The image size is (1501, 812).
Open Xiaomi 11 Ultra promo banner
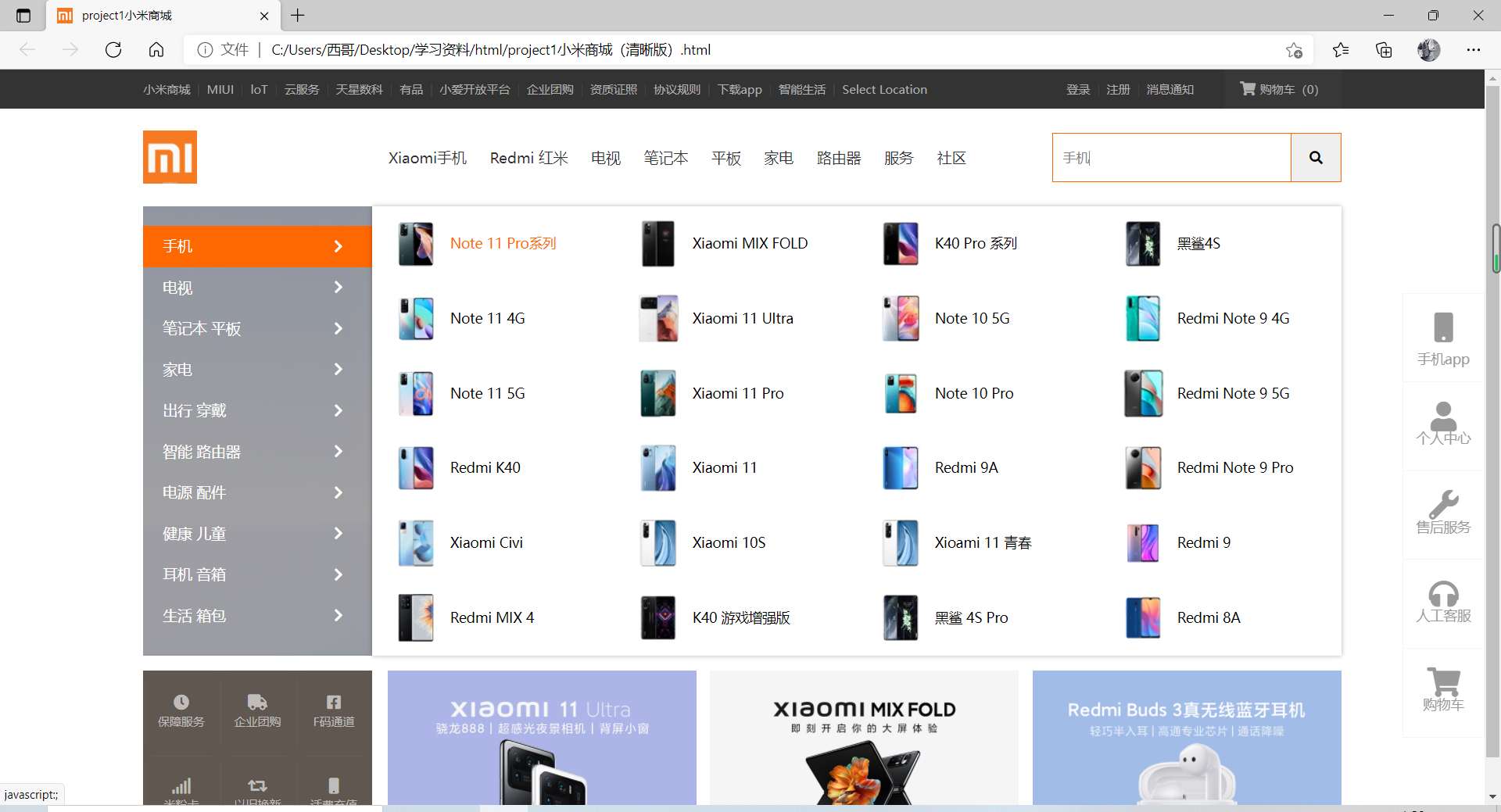point(542,737)
